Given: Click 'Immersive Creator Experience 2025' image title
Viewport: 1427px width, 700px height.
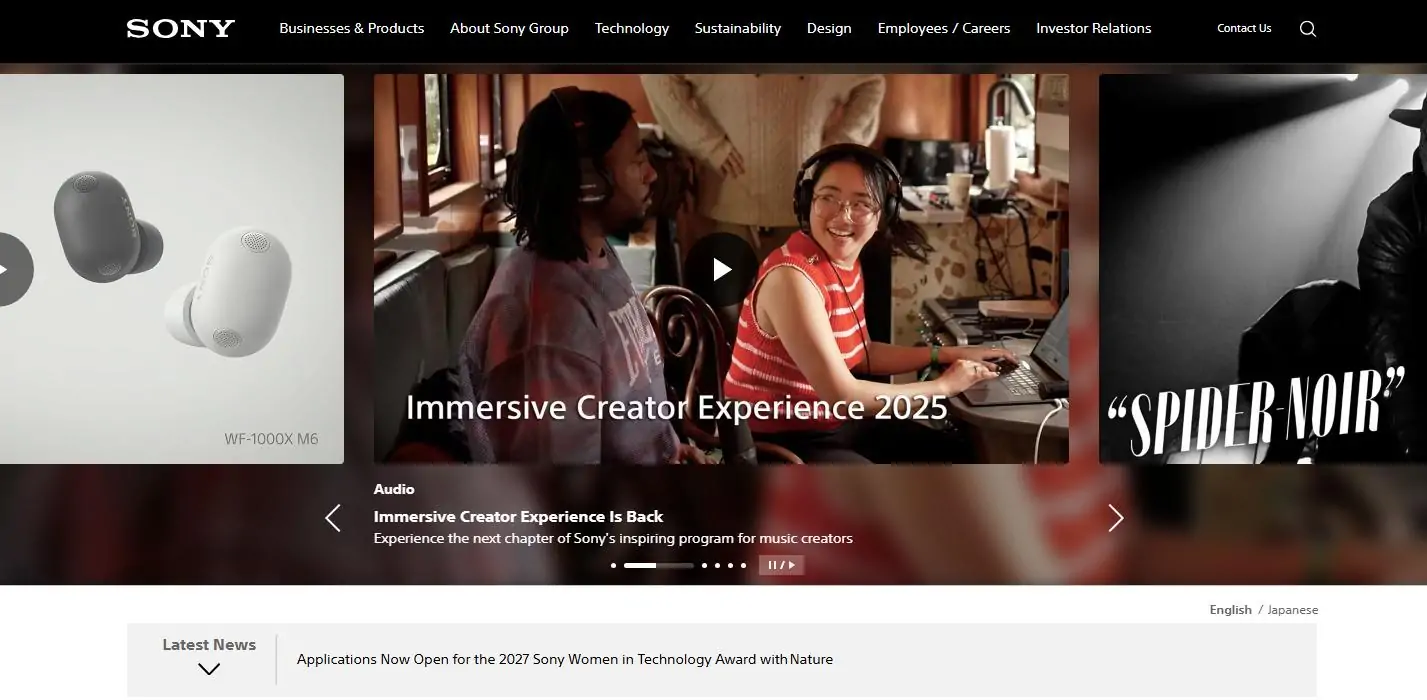Looking at the screenshot, I should [677, 407].
